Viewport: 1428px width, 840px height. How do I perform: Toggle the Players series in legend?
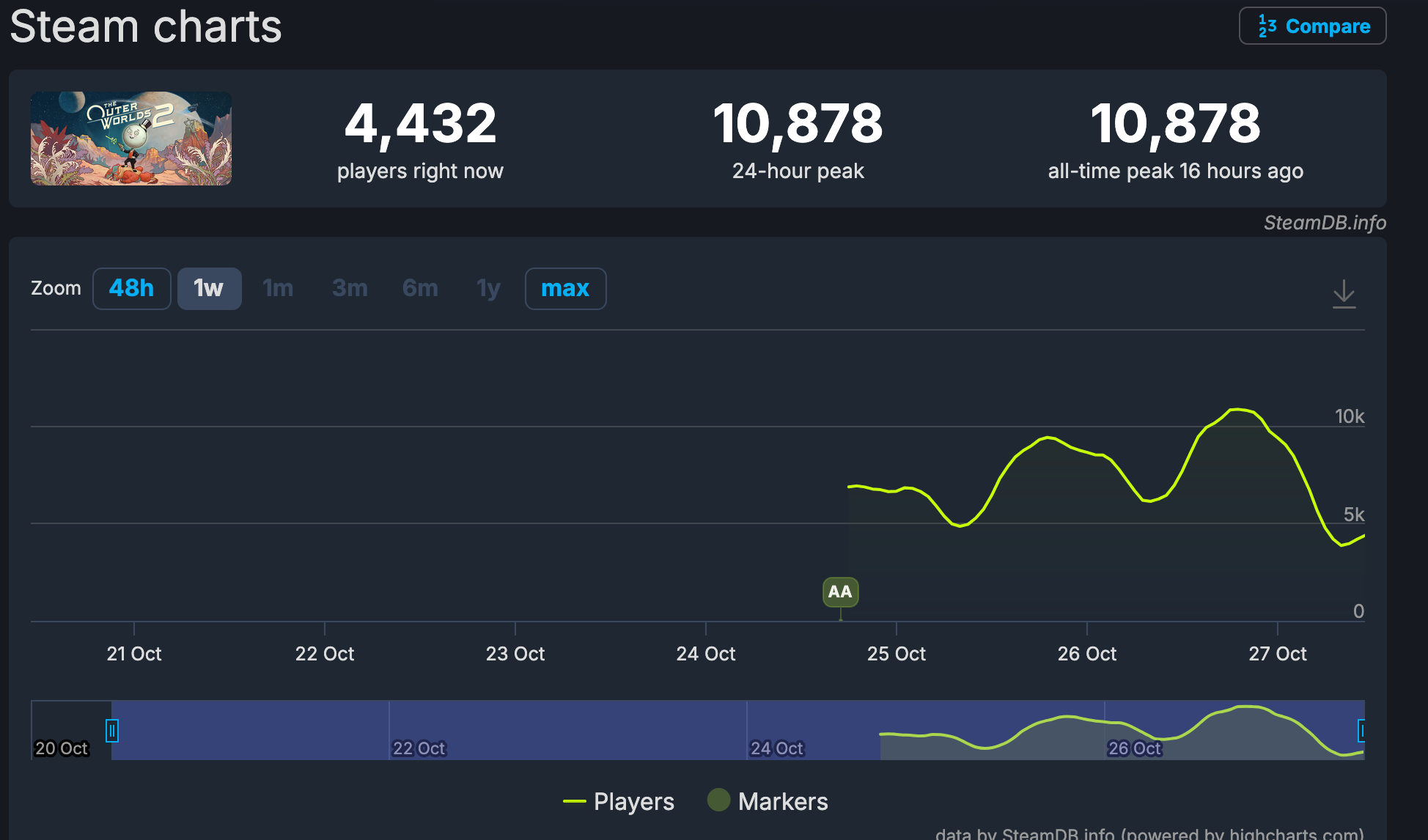click(633, 801)
